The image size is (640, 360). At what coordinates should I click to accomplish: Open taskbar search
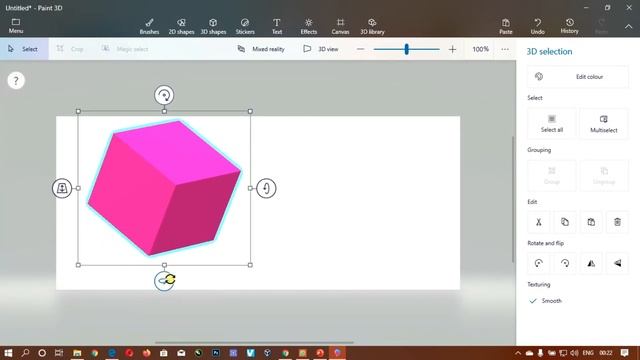coord(25,353)
